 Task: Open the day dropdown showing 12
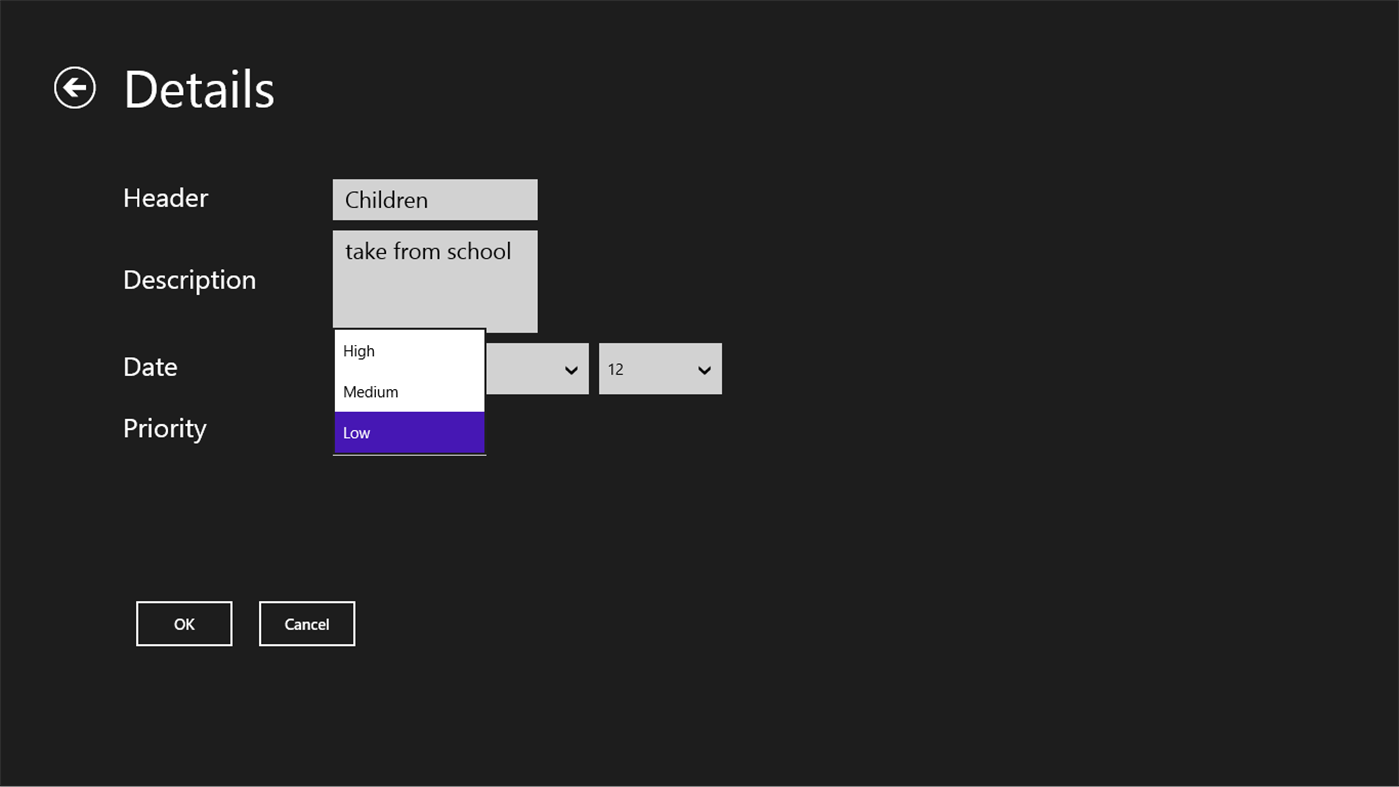[x=660, y=368]
